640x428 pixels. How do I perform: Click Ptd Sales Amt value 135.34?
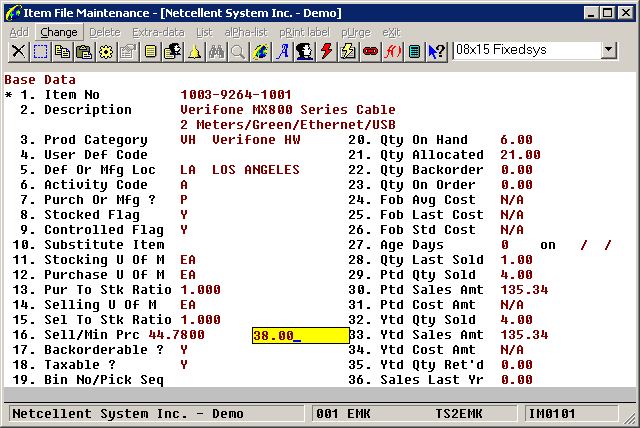point(524,290)
